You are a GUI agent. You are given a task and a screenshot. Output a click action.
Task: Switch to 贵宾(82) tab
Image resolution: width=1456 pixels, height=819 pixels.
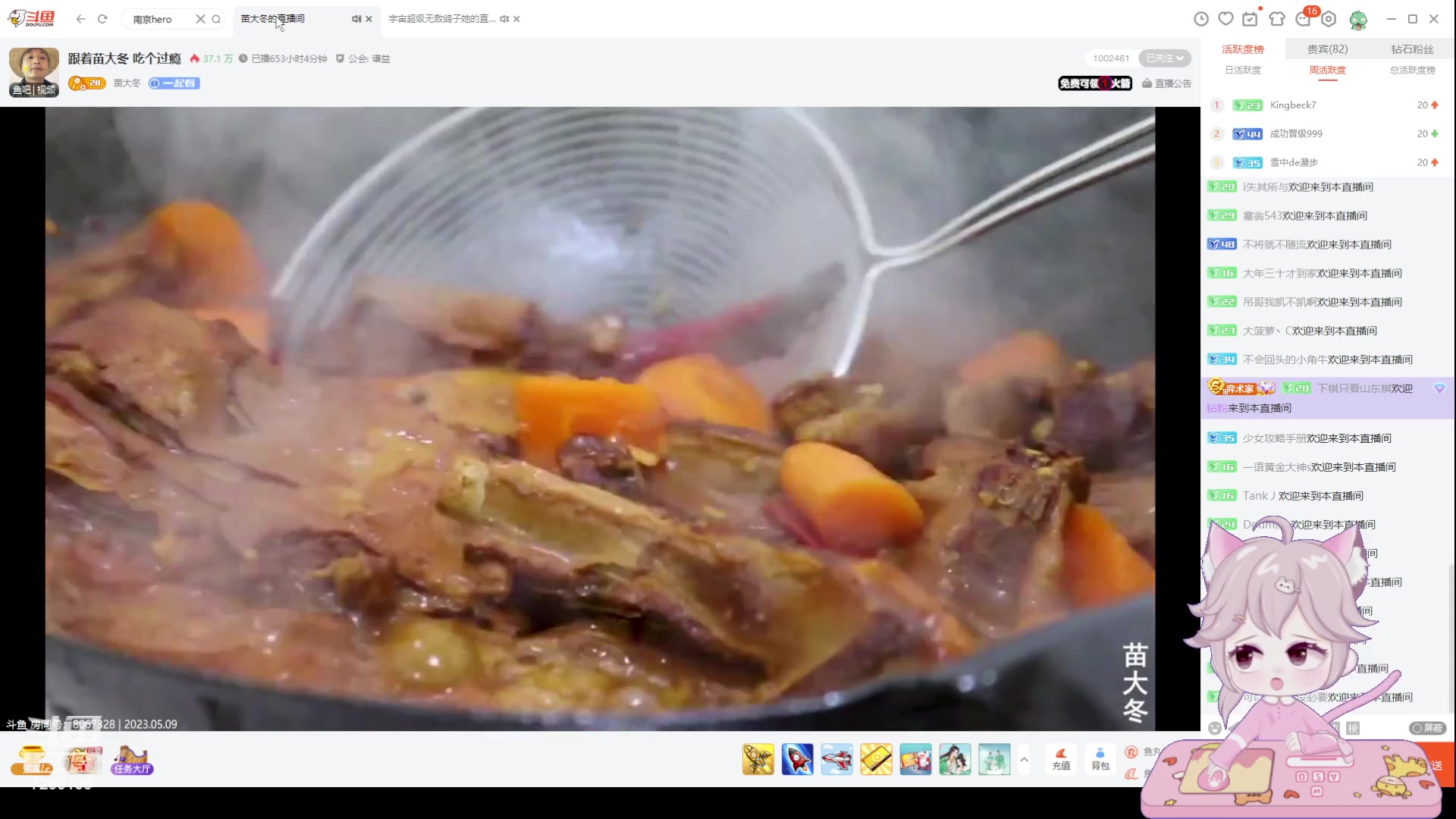point(1327,49)
